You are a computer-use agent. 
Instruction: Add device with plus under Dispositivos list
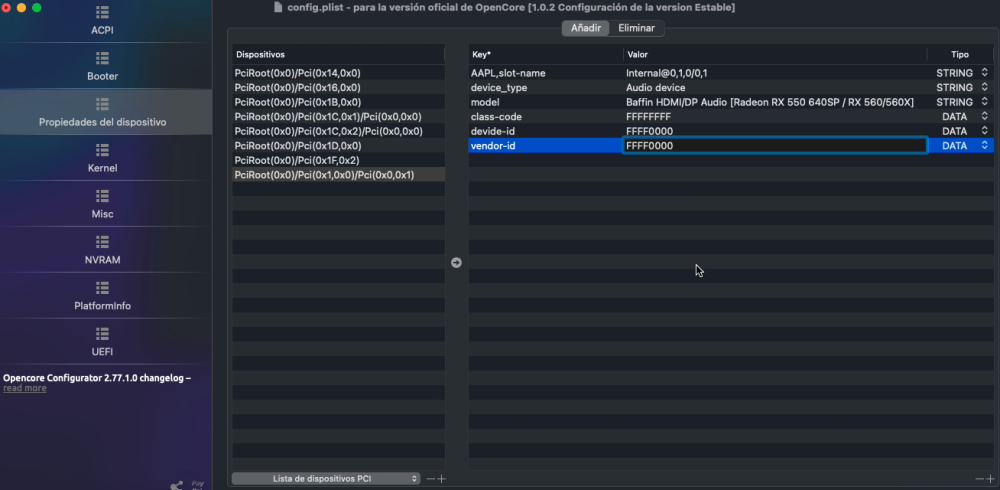click(x=441, y=479)
